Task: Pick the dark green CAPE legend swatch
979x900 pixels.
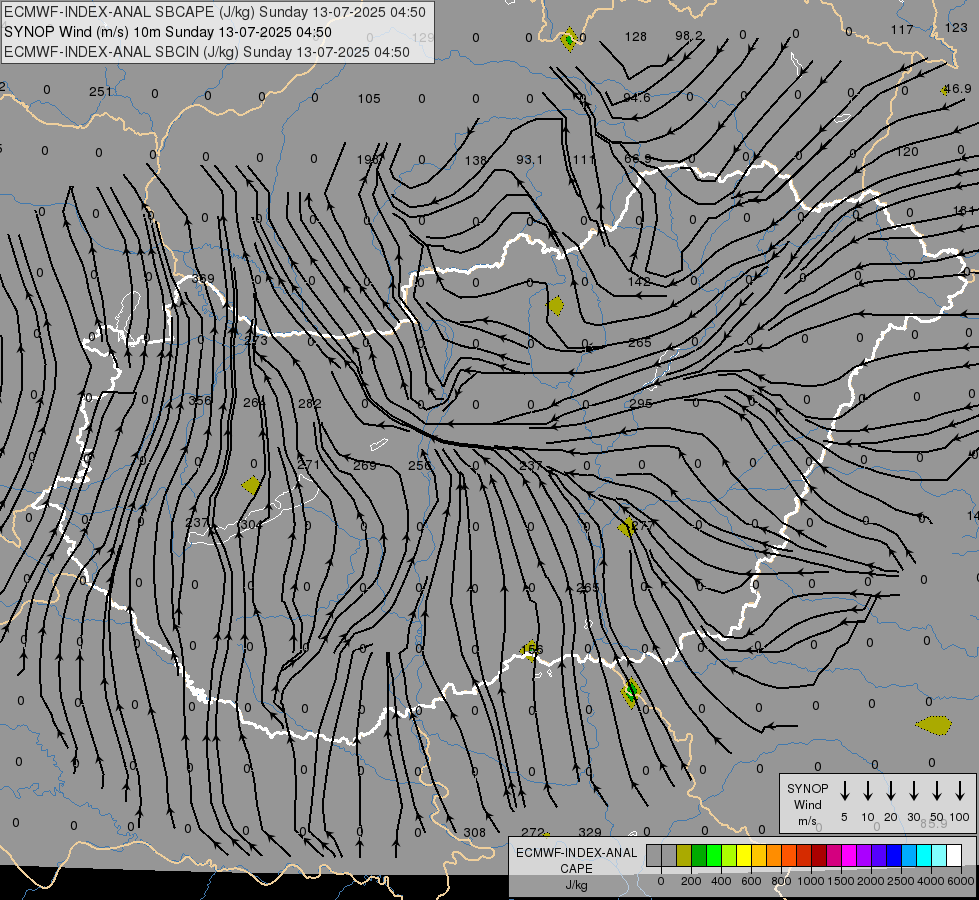Action: [699, 856]
